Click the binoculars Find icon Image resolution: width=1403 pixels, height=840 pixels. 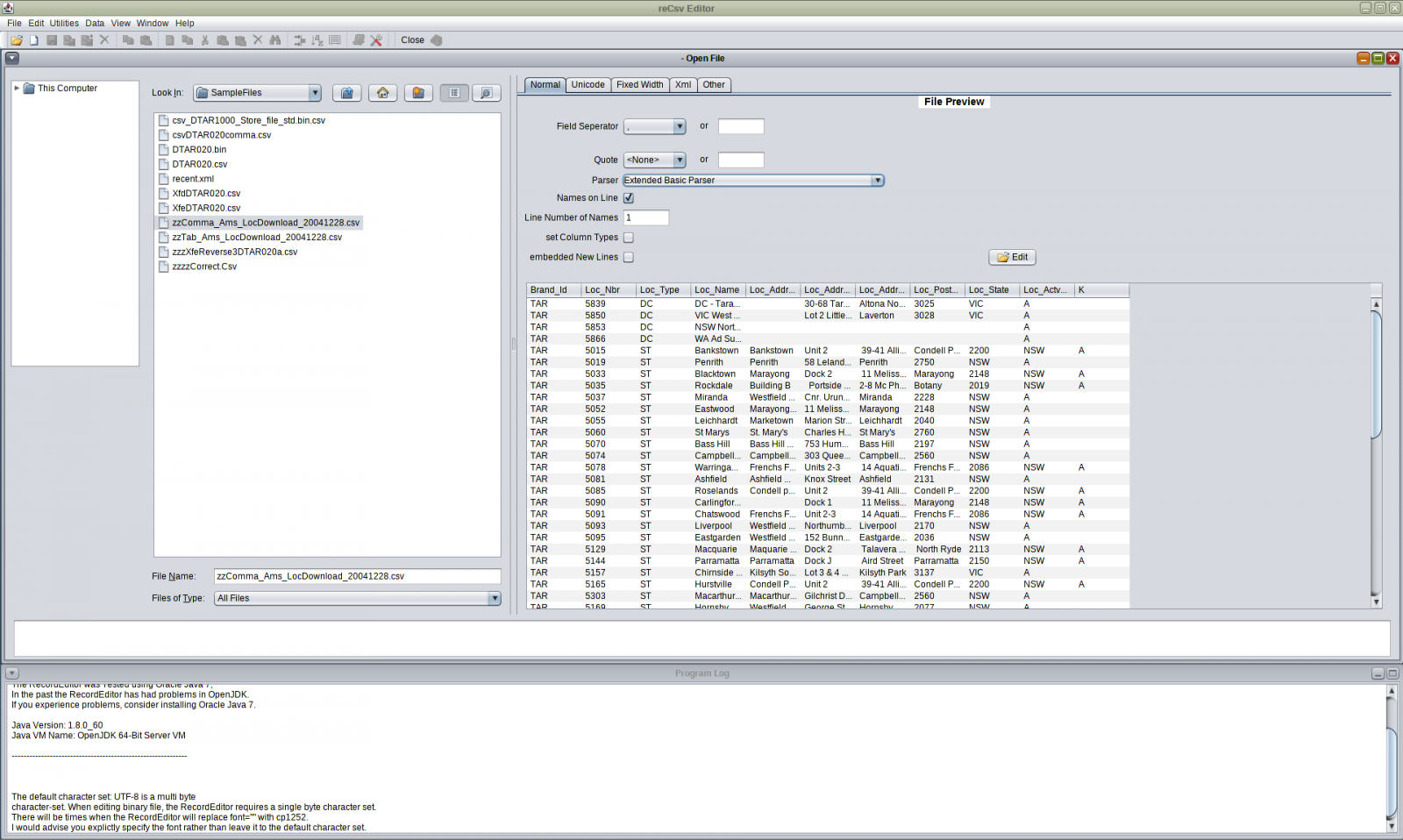tap(275, 40)
